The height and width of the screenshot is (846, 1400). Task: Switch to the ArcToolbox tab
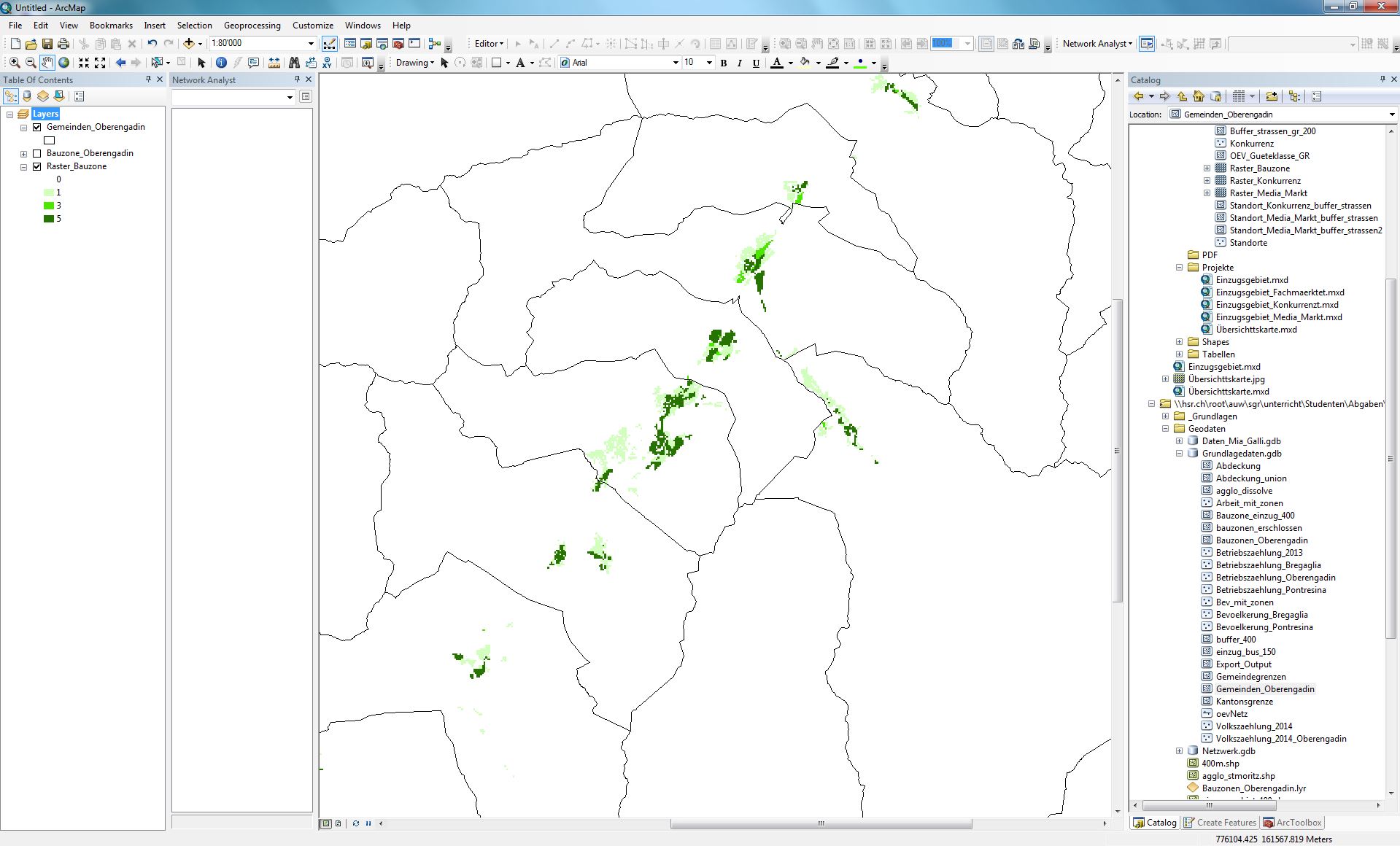pyautogui.click(x=1292, y=823)
